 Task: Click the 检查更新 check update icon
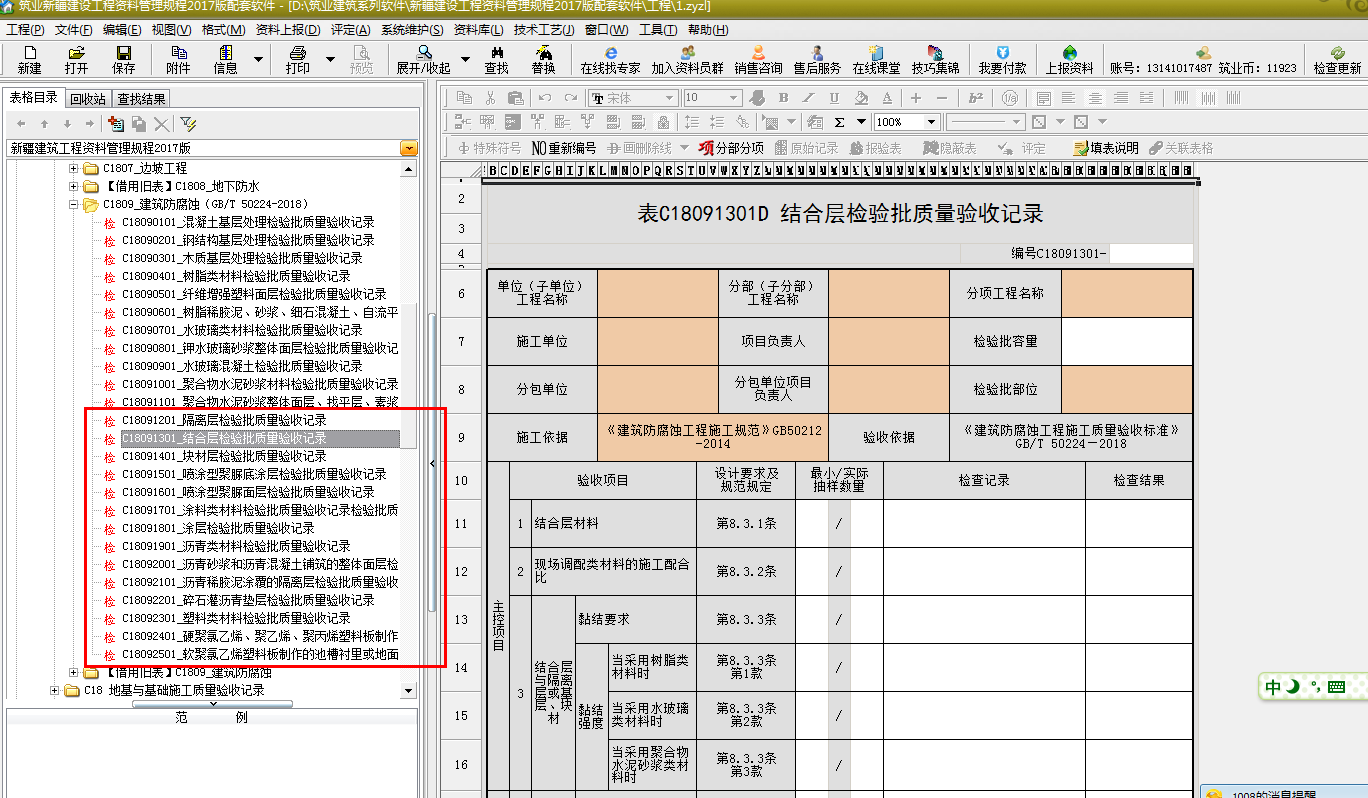(x=1337, y=59)
